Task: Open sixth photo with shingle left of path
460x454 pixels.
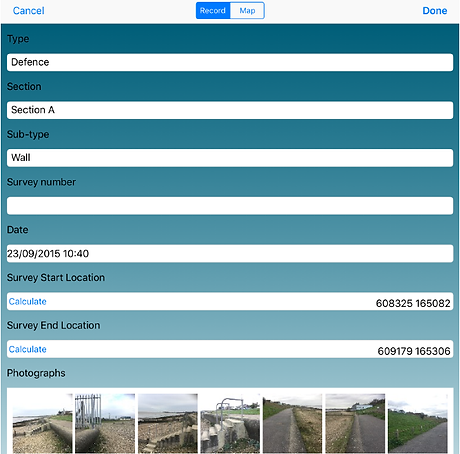Action: coord(355,423)
